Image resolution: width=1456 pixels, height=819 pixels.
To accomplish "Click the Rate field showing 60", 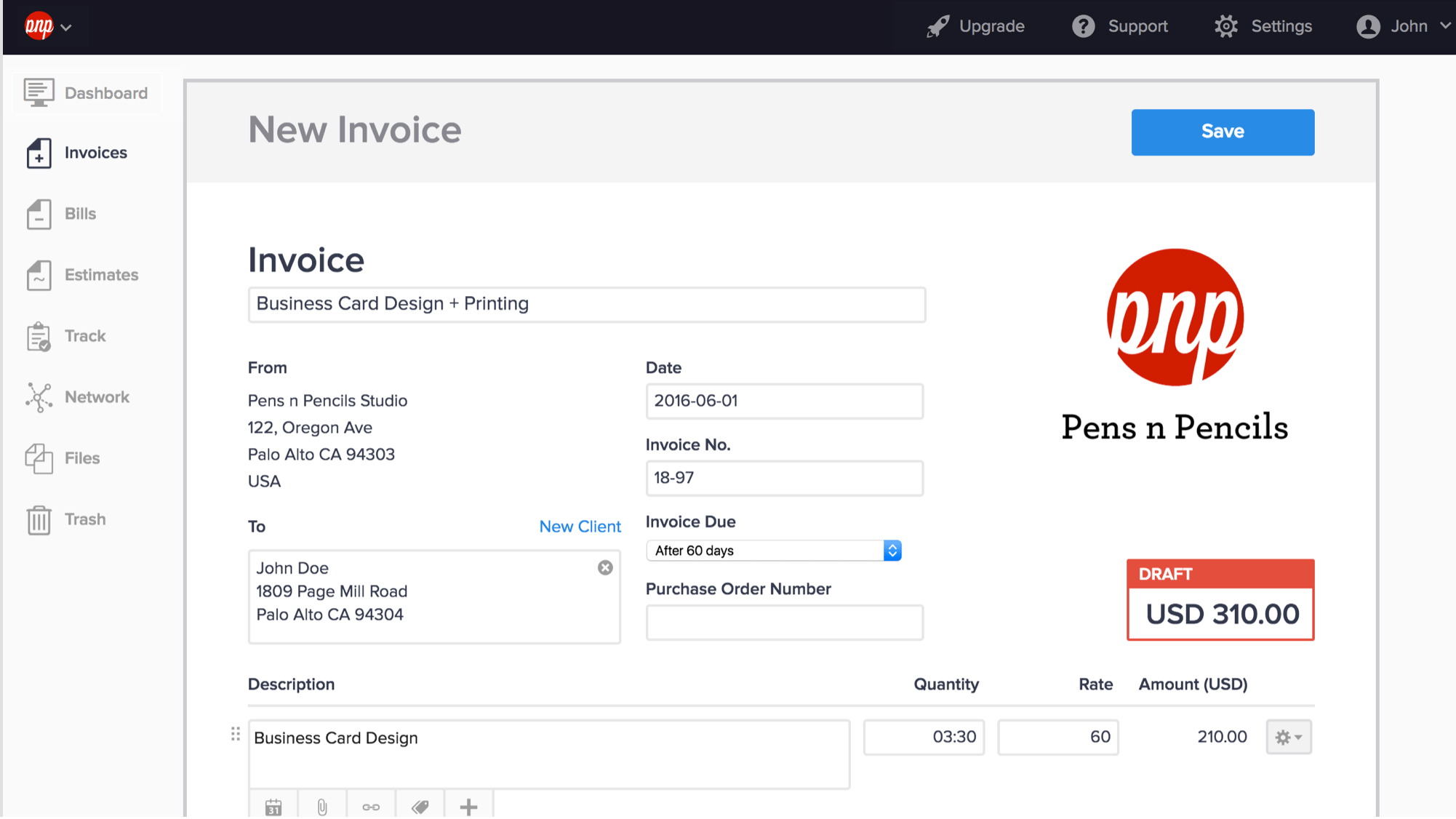I will click(1057, 738).
